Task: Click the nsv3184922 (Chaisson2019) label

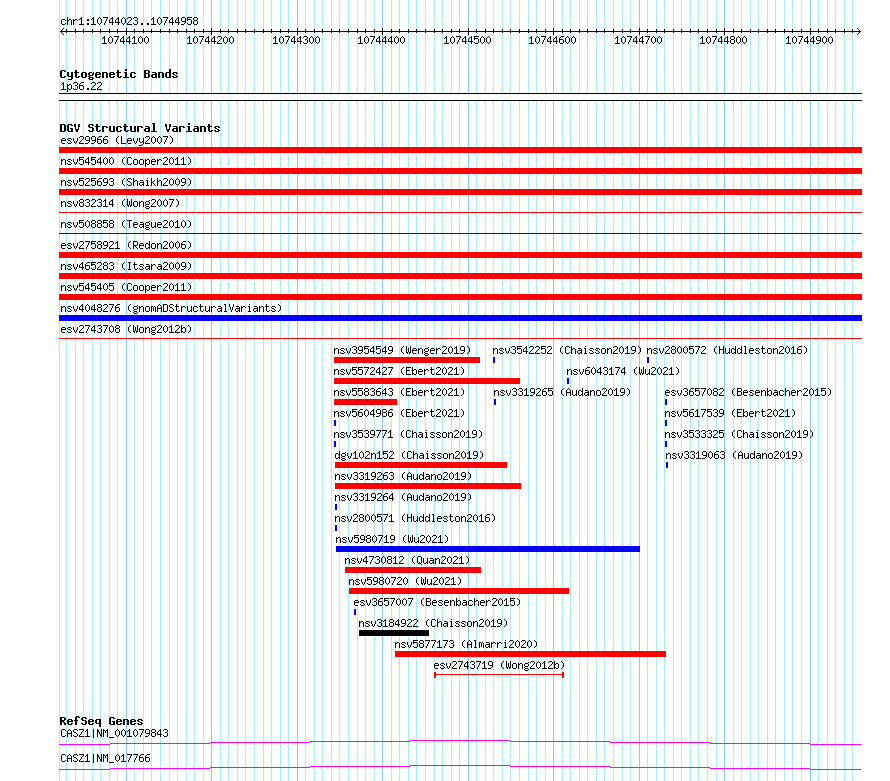Action: [433, 623]
